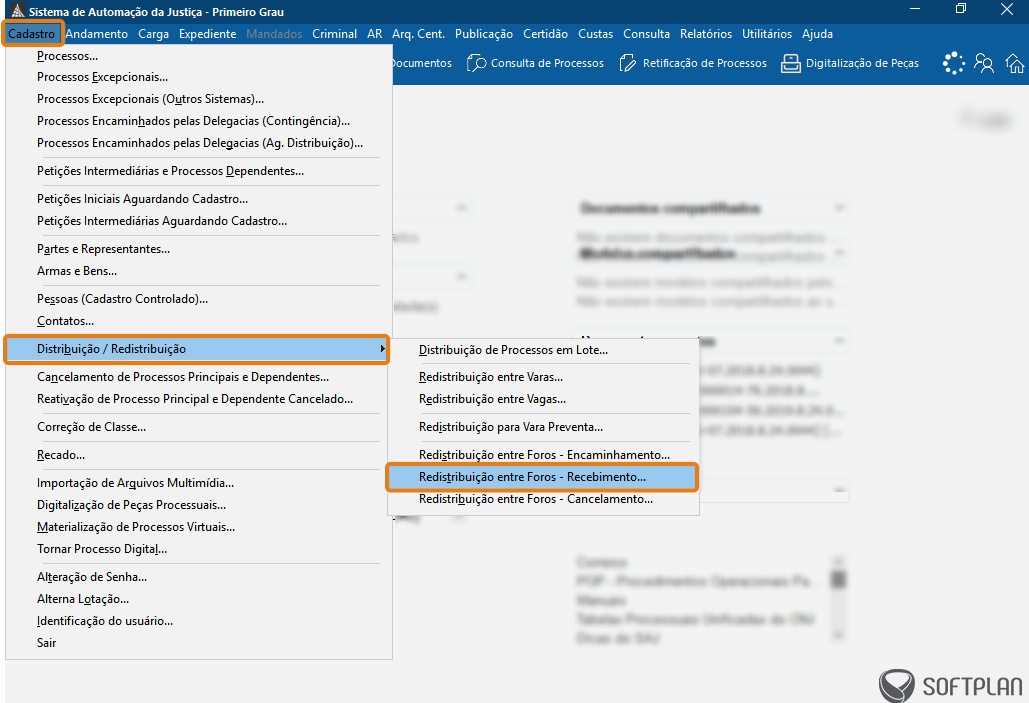Screen dimensions: 1029x703
Task: Select Redistribuição entre Vagas...
Action: tap(543, 398)
